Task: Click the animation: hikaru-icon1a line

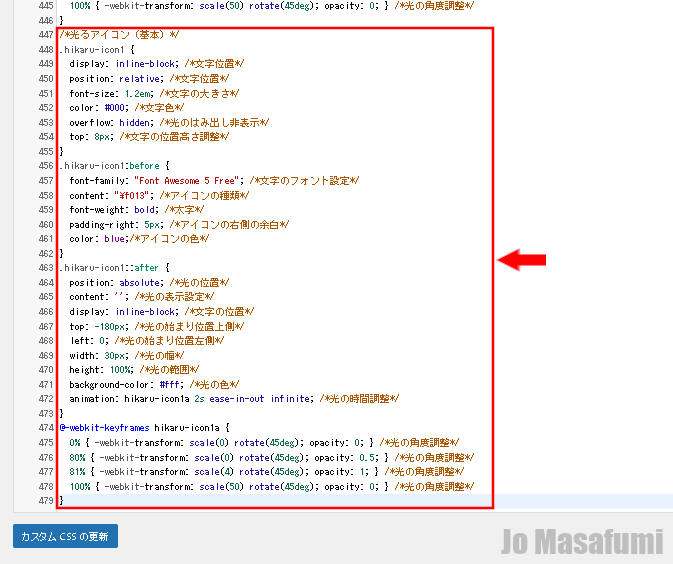Action: tap(234, 399)
